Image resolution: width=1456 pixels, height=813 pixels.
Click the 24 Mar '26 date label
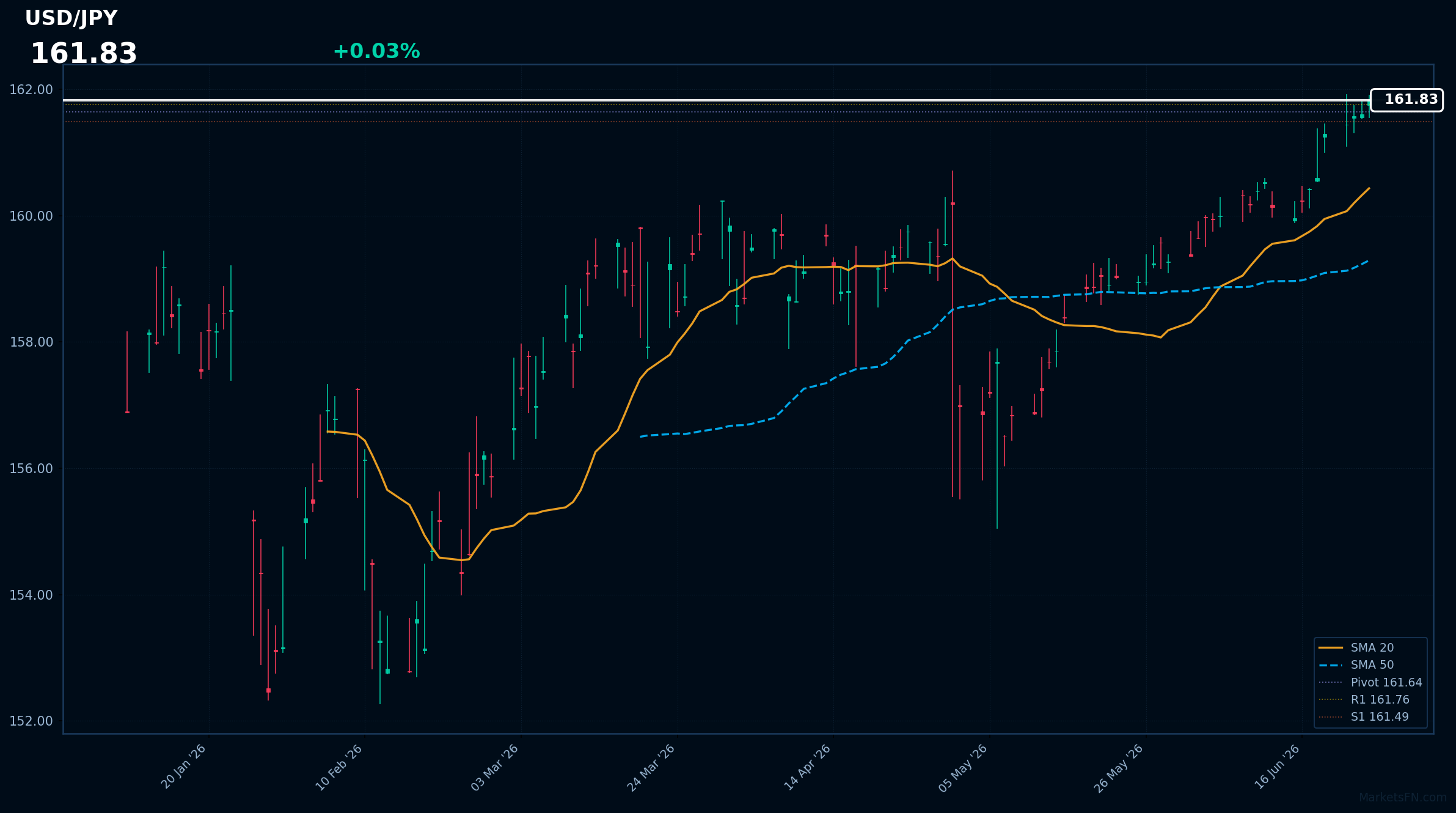tap(651, 767)
